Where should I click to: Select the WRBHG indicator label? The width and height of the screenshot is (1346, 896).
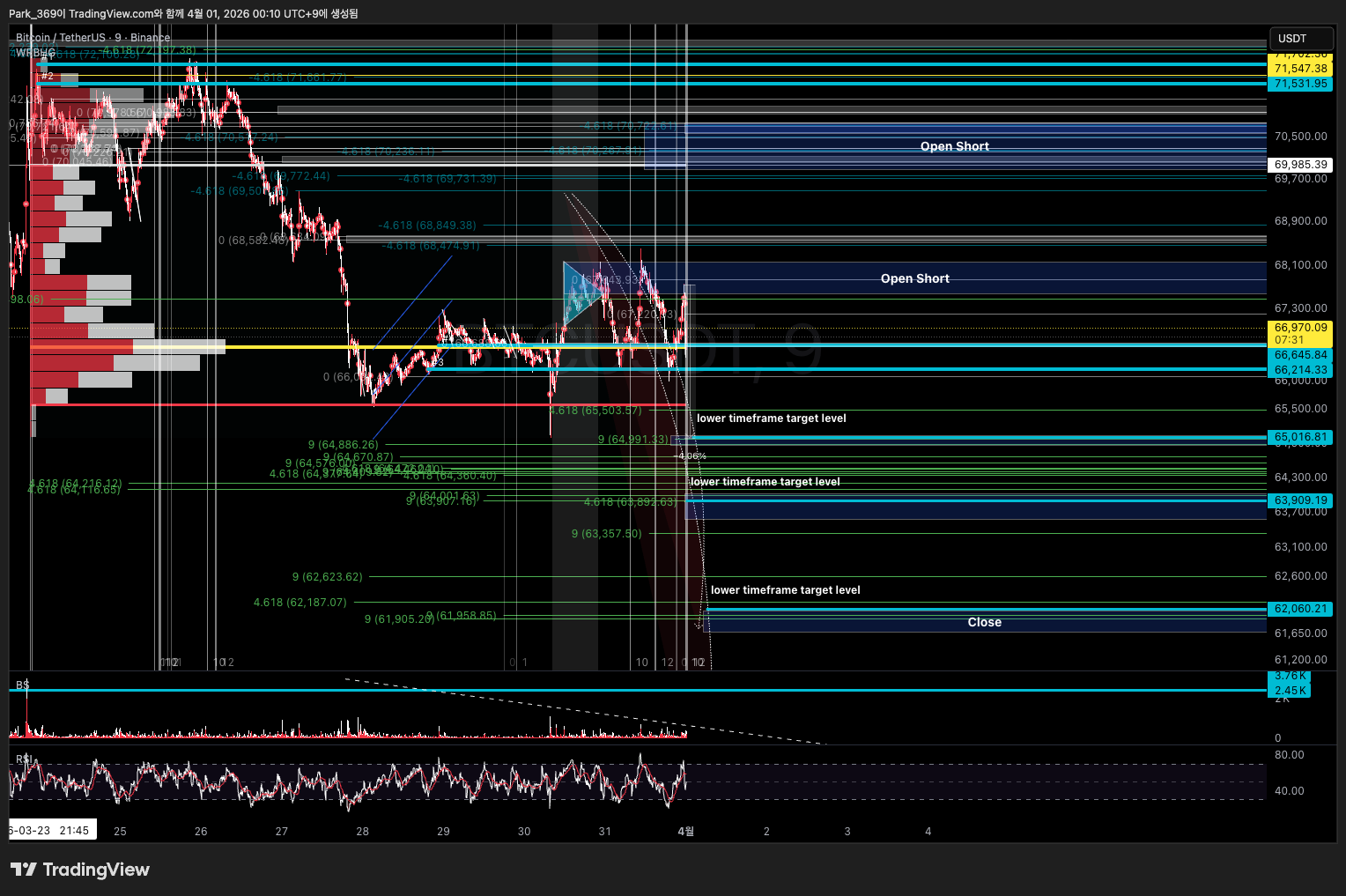coord(35,53)
